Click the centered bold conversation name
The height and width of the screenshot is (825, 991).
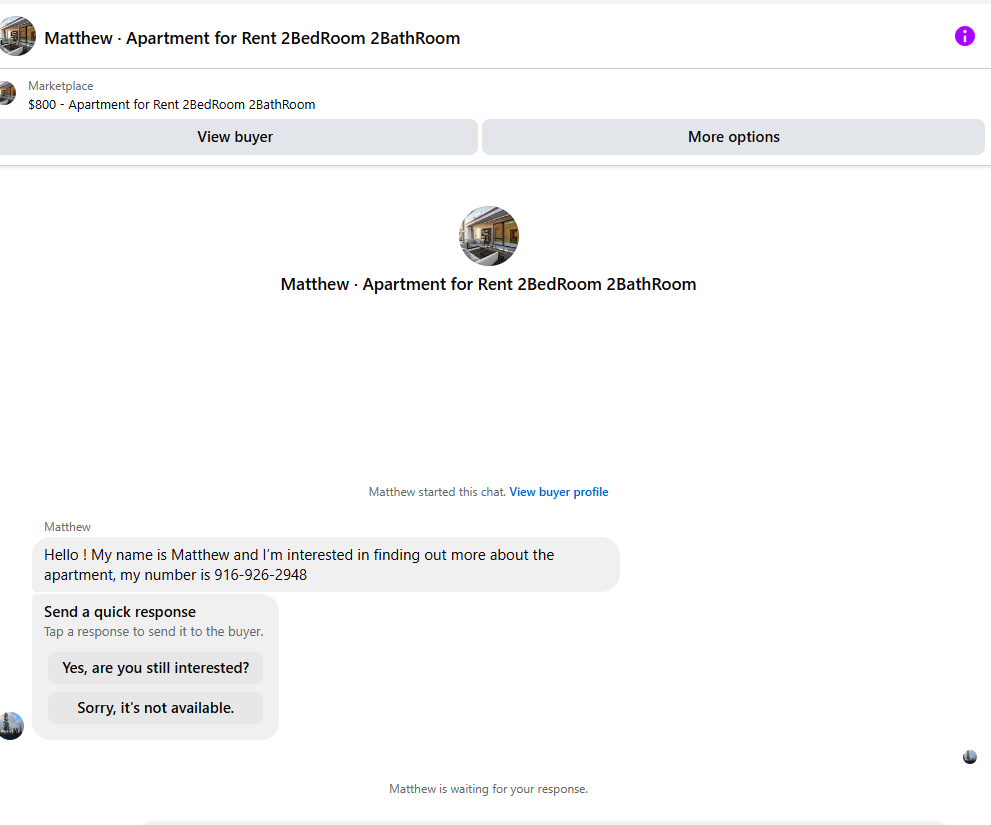tap(488, 284)
